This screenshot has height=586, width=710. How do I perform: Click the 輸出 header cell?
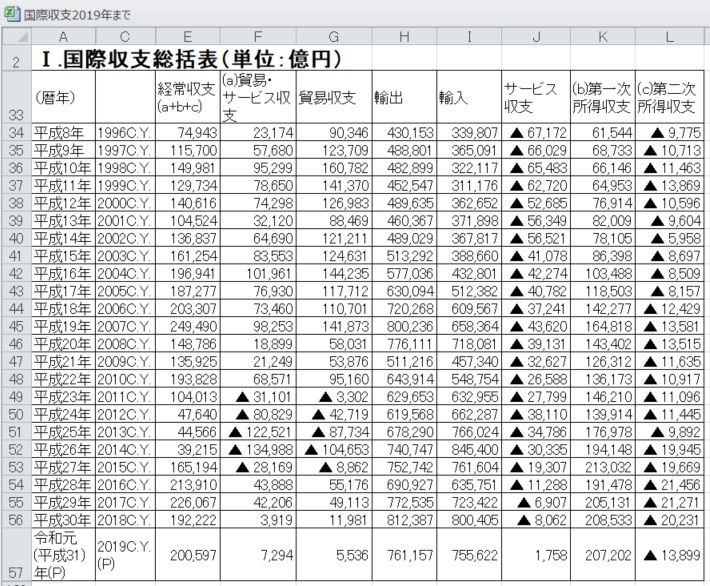pos(404,97)
